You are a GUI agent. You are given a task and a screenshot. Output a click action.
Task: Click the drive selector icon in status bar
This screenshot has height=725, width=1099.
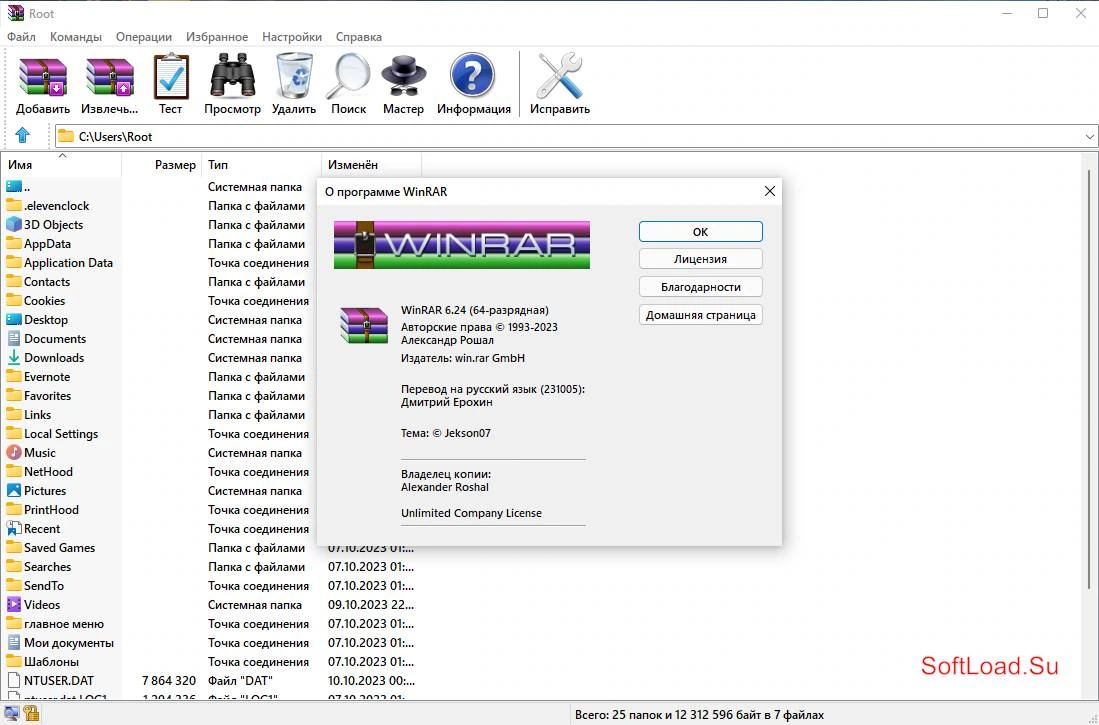click(x=11, y=714)
